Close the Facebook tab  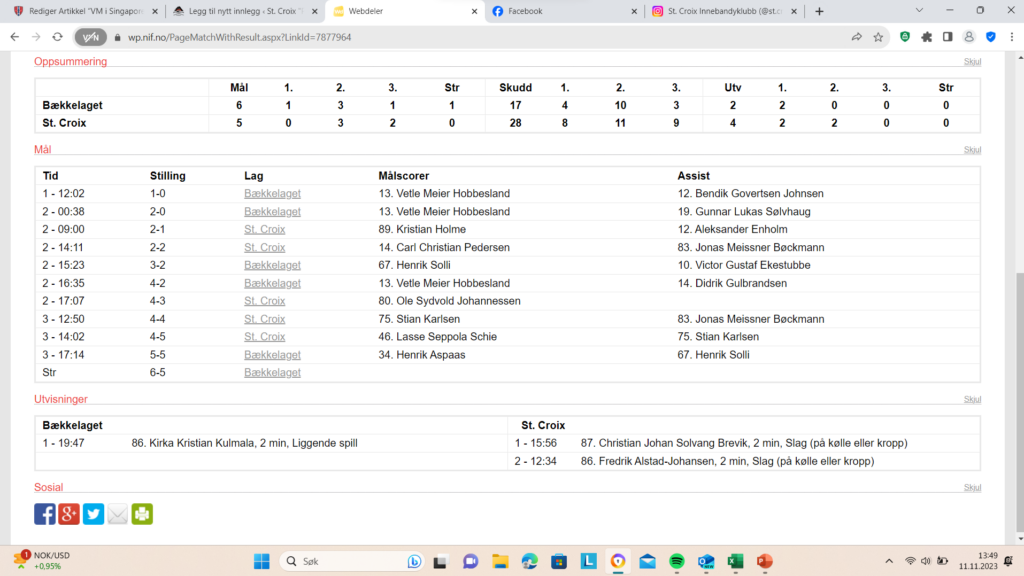pos(633,11)
